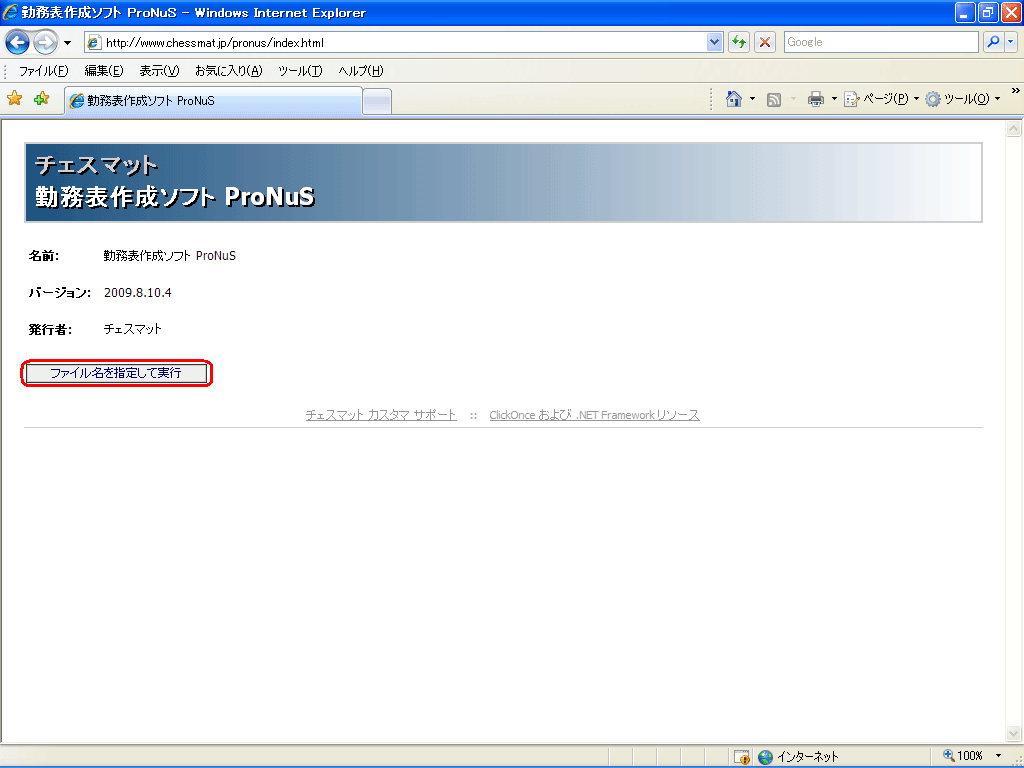Minimize the Internet Explorer window
This screenshot has width=1024, height=768.
pyautogui.click(x=965, y=12)
